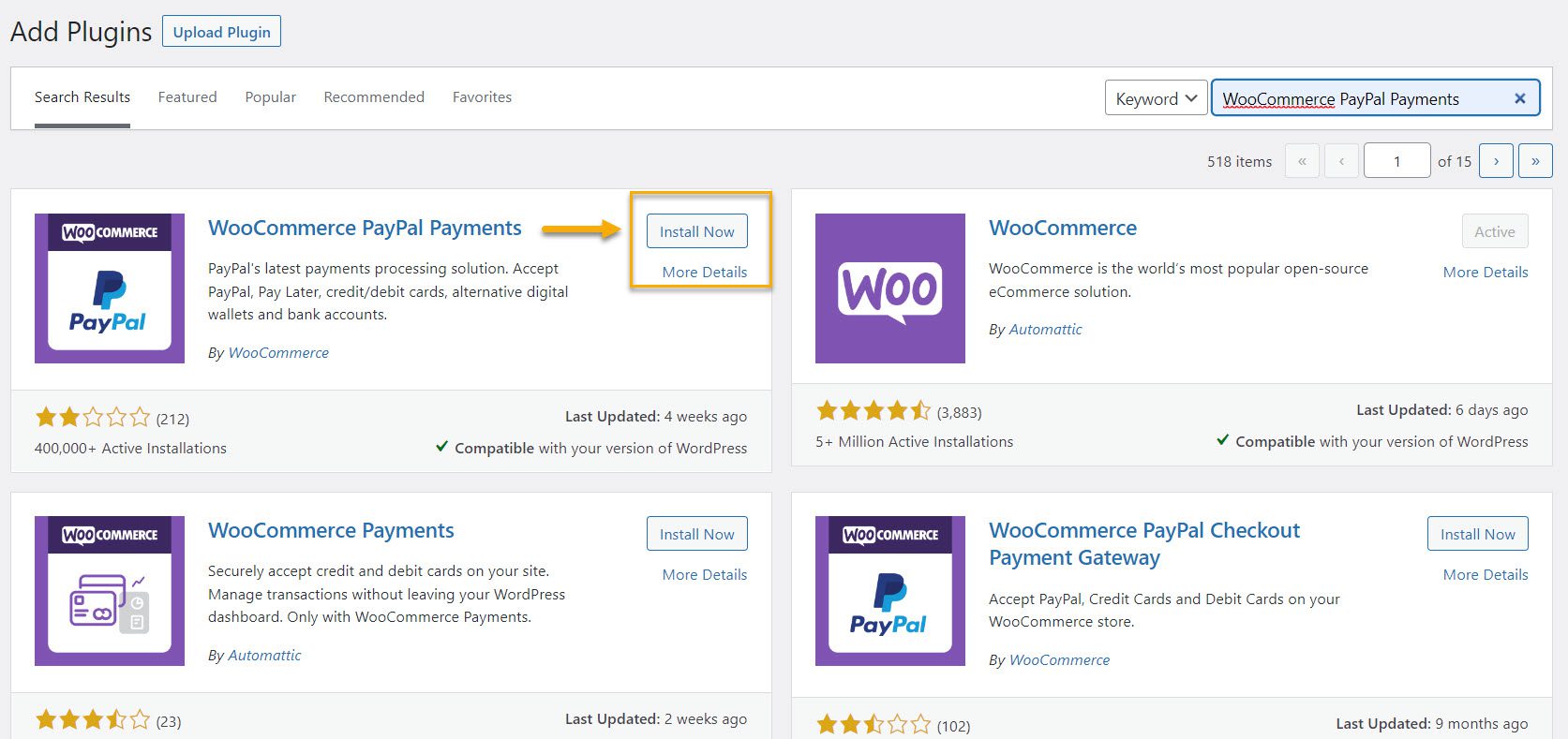
Task: Click 'of 15' pagination total text
Action: tap(1455, 161)
